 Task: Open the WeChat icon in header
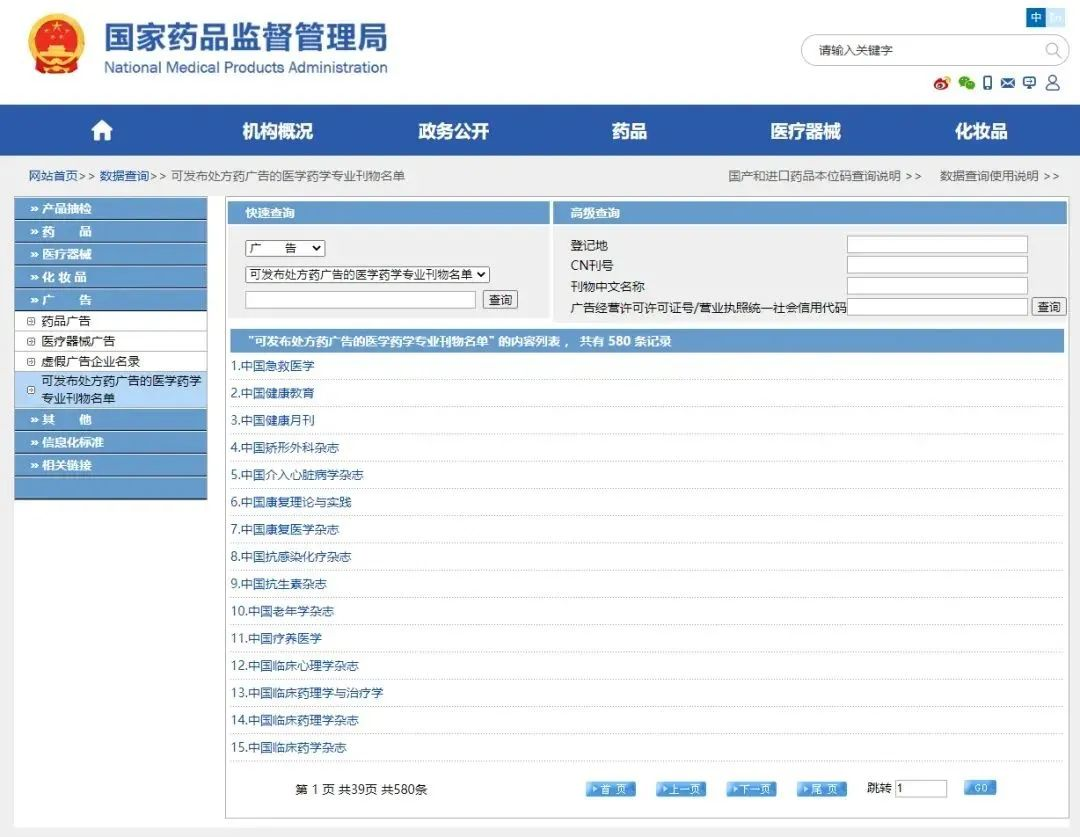[966, 83]
